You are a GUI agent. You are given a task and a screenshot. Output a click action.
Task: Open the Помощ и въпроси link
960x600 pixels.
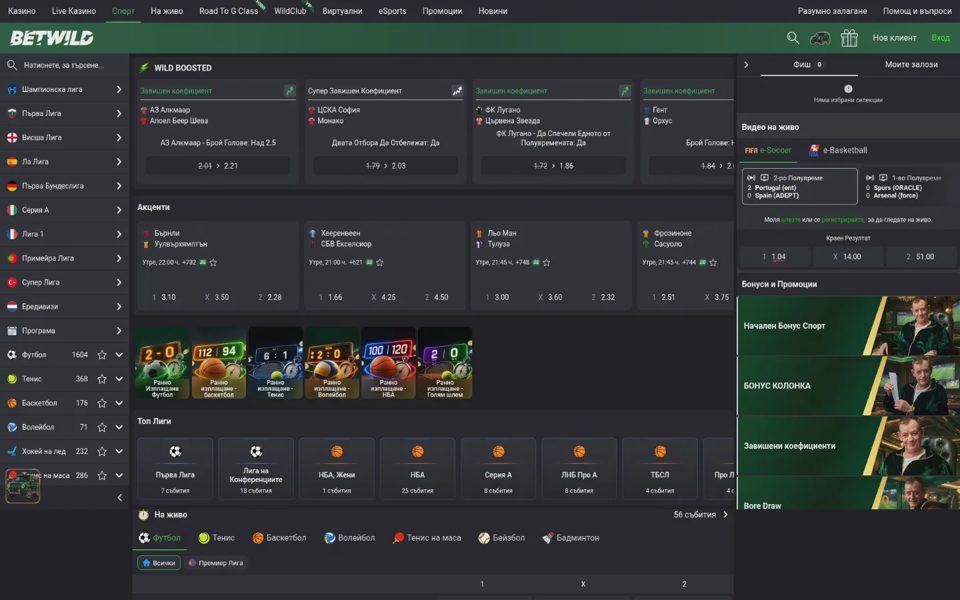coord(917,11)
